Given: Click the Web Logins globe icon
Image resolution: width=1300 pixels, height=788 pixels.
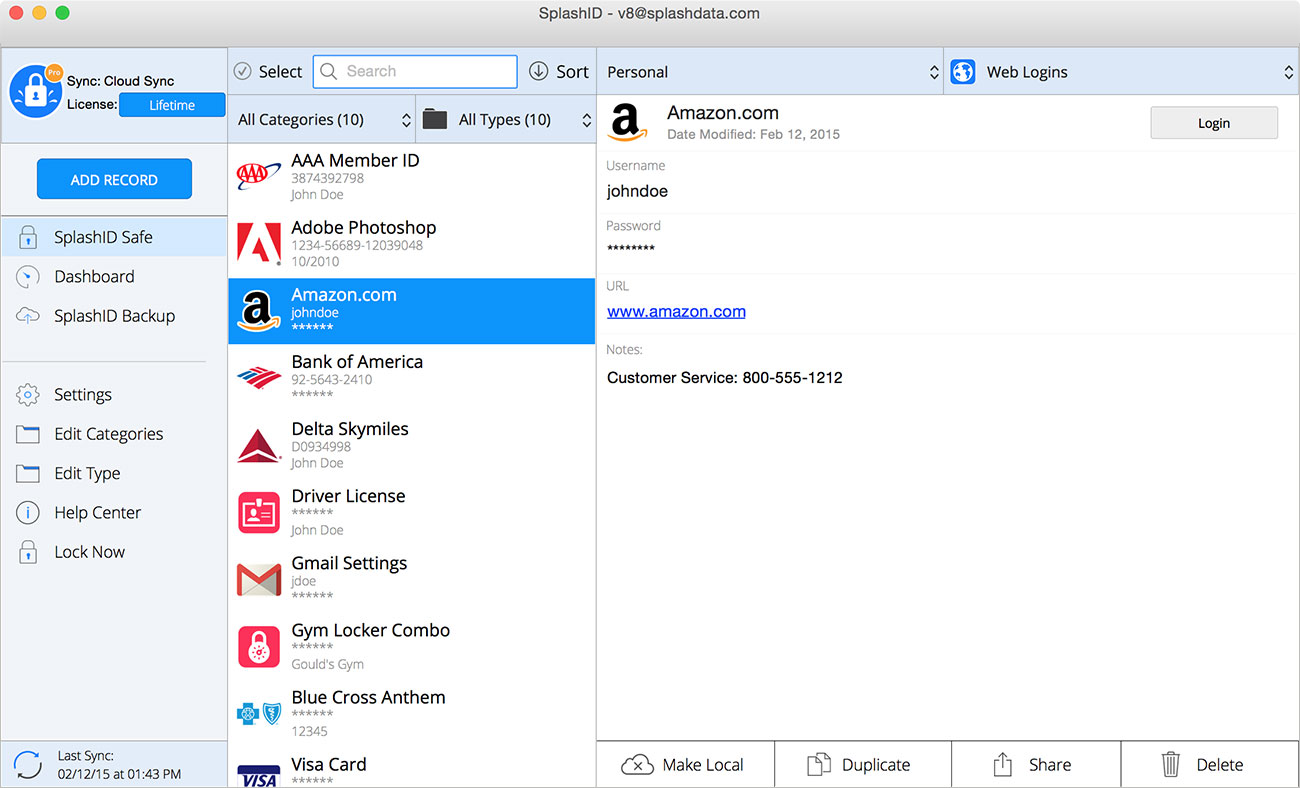Looking at the screenshot, I should coord(963,72).
